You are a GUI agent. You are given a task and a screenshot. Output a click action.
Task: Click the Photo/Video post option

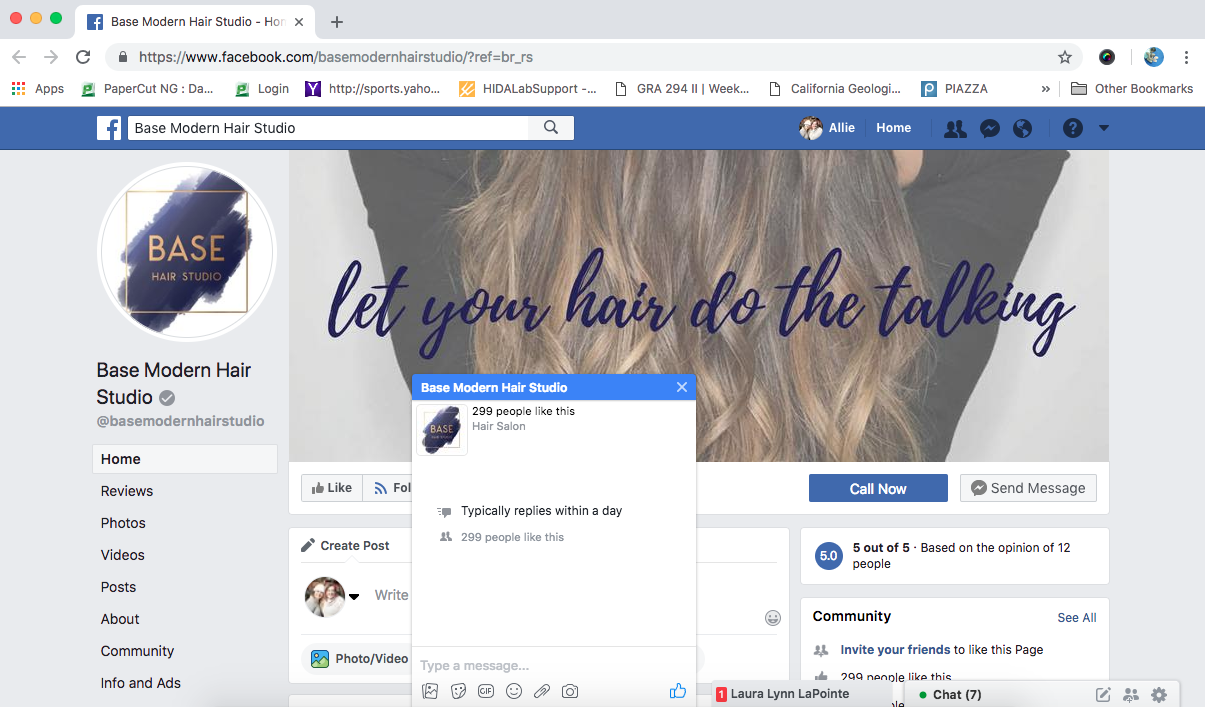click(360, 659)
